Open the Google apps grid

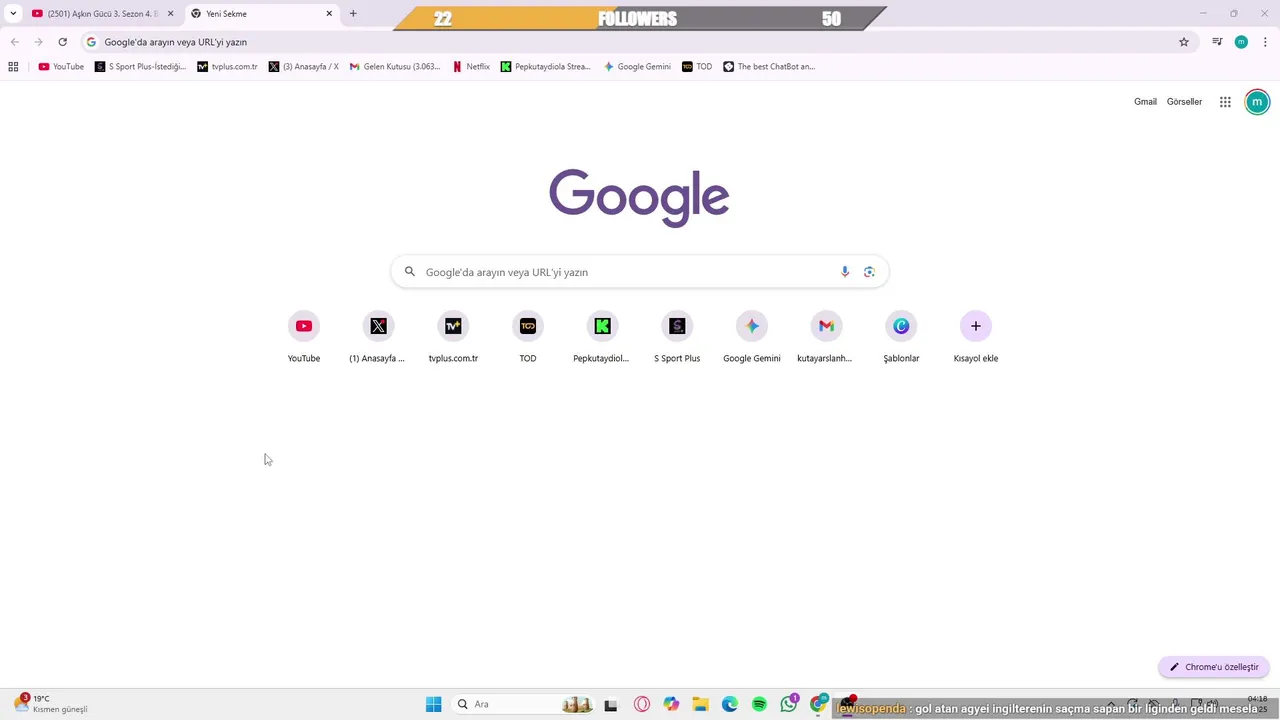click(1225, 102)
